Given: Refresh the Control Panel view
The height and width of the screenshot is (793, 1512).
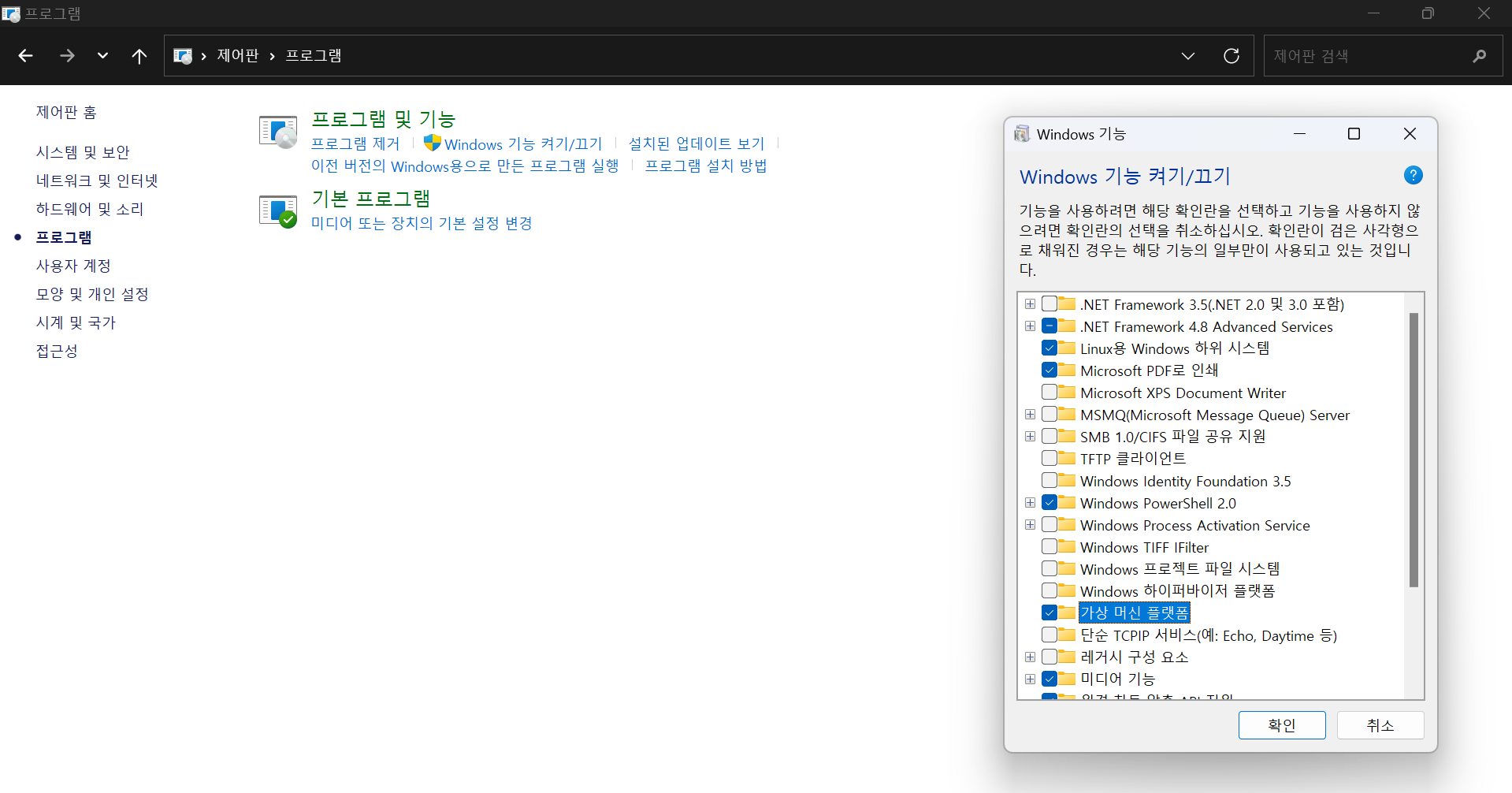Looking at the screenshot, I should 1232,56.
